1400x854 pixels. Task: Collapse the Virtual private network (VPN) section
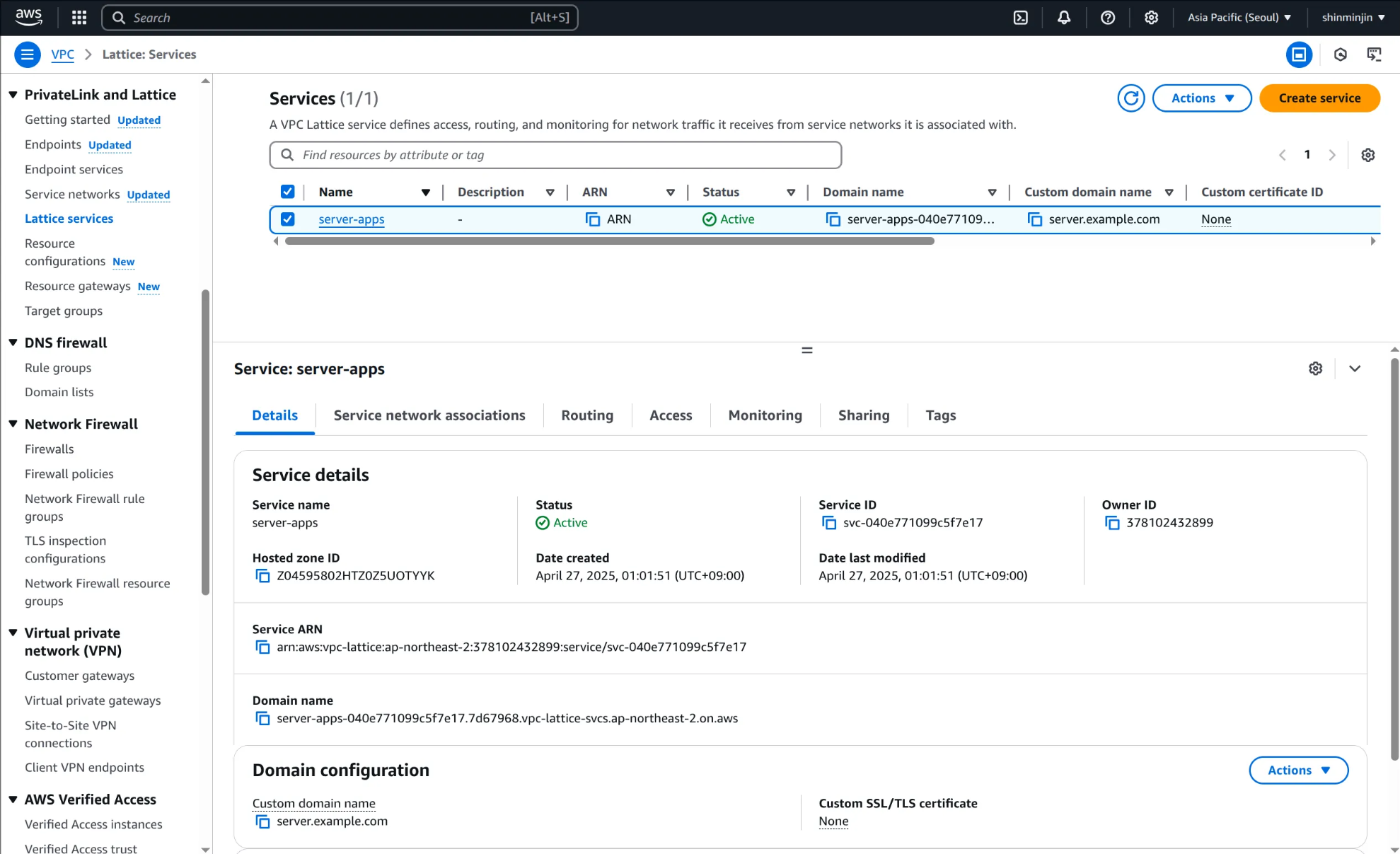click(x=13, y=633)
